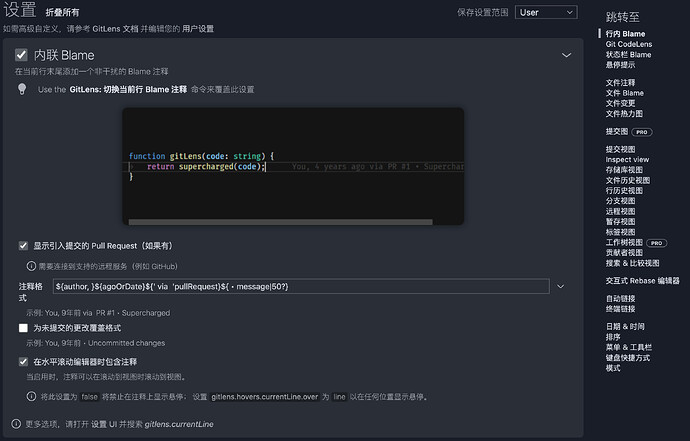The height and width of the screenshot is (441, 690).
Task: Enable 为未提交的更改覆盖格式 checkbox
Action: tap(23, 328)
